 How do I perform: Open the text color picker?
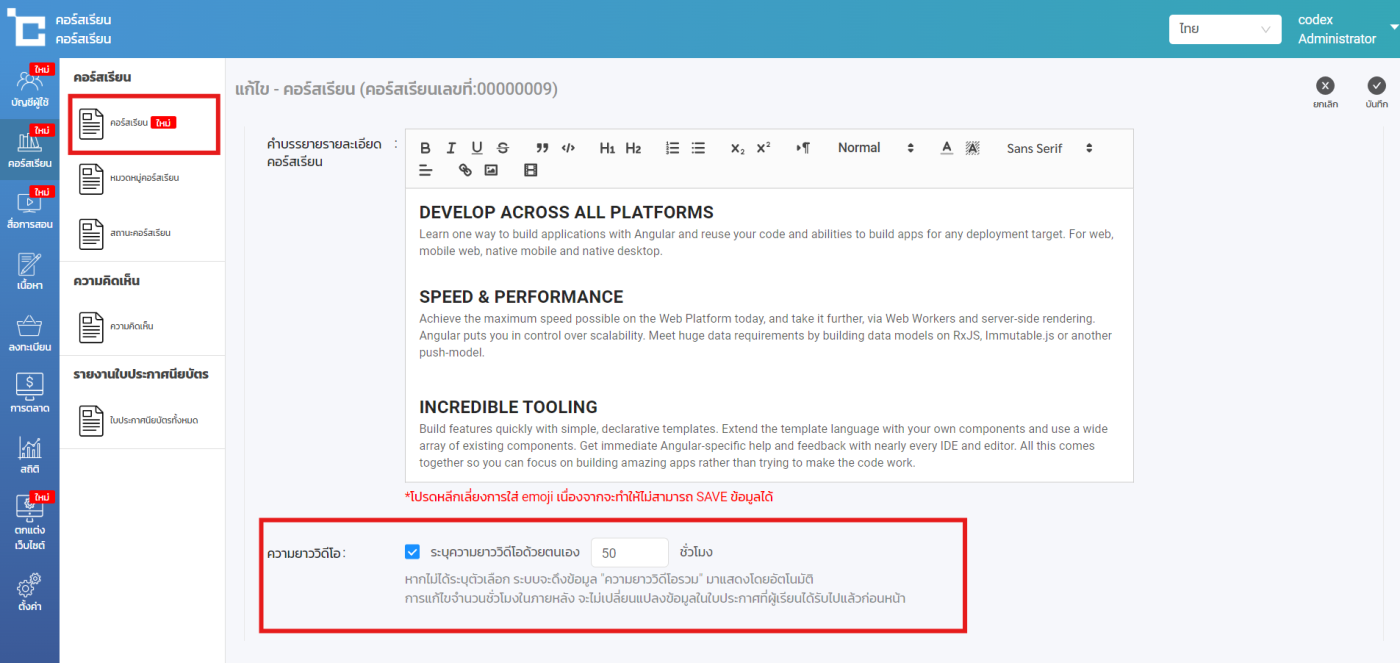(946, 148)
